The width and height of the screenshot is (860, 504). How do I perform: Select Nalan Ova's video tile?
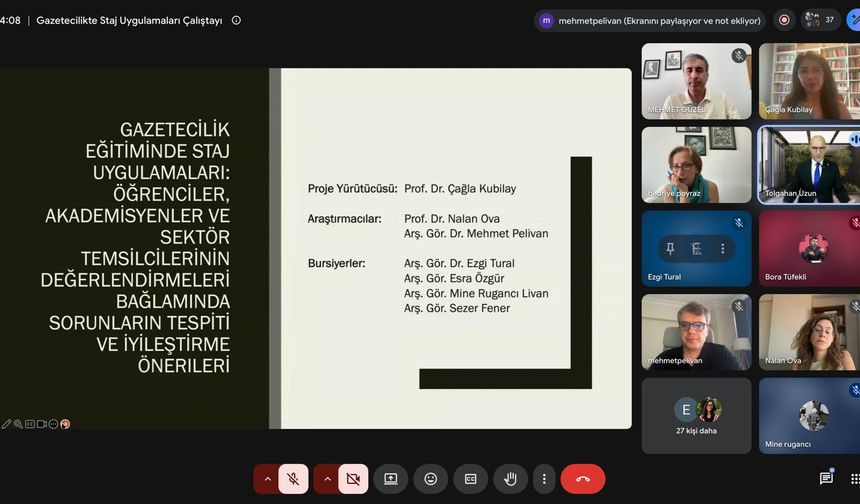810,332
